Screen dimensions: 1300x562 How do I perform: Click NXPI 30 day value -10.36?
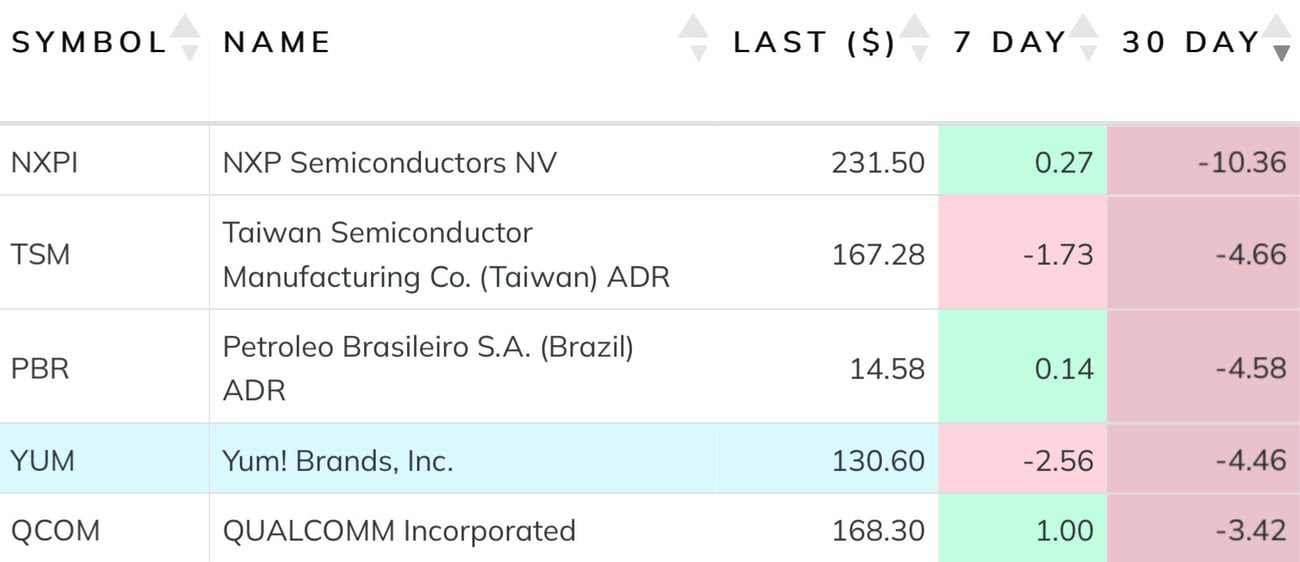pos(1242,162)
